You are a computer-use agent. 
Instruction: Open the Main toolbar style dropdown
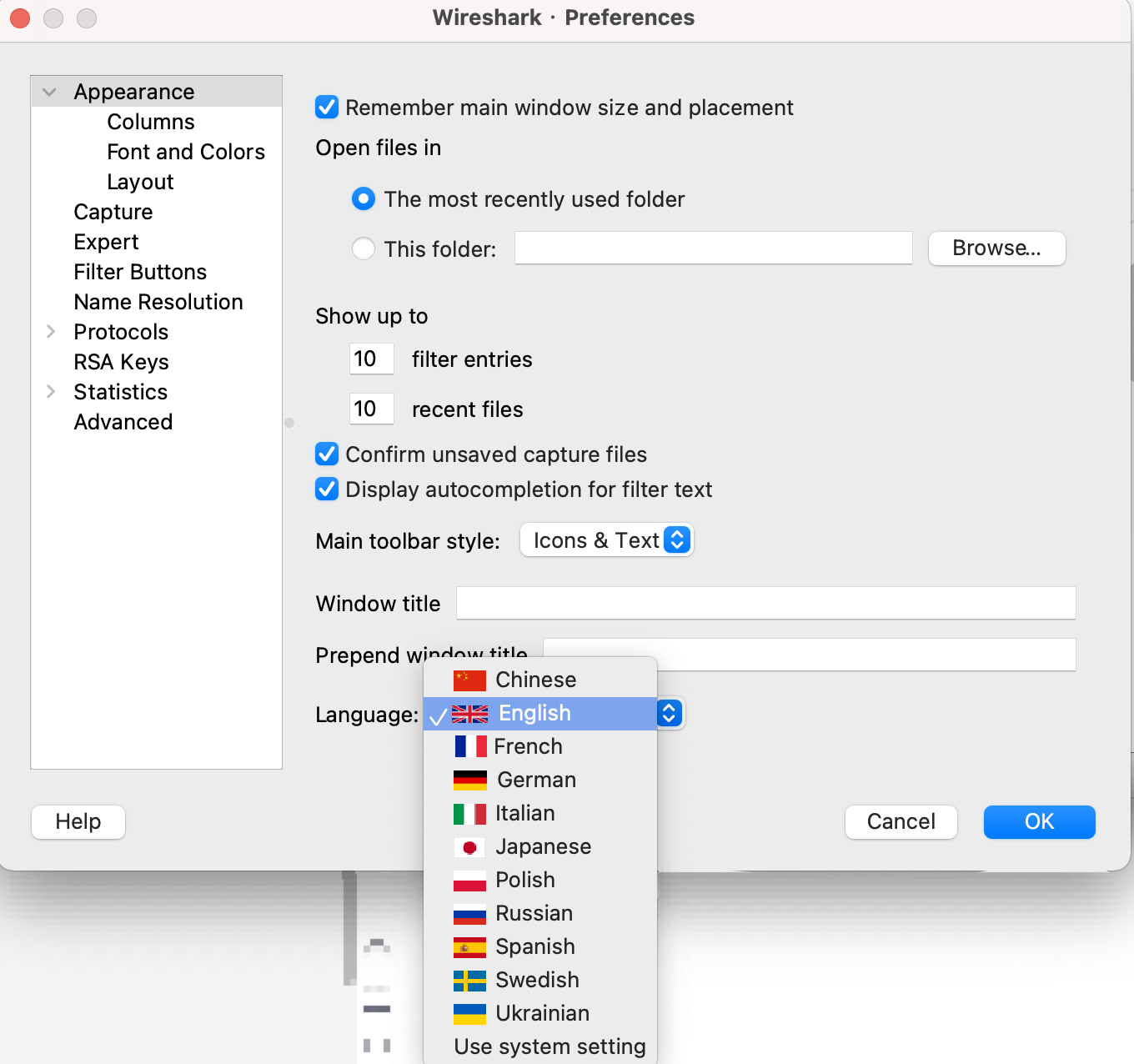tap(606, 540)
